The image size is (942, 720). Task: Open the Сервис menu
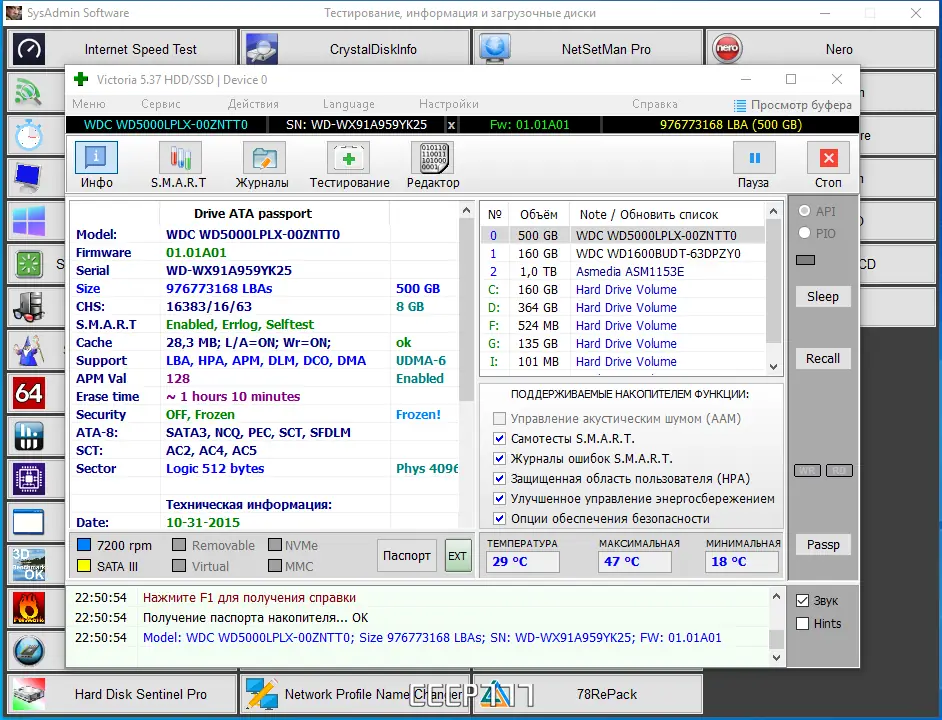pyautogui.click(x=161, y=104)
